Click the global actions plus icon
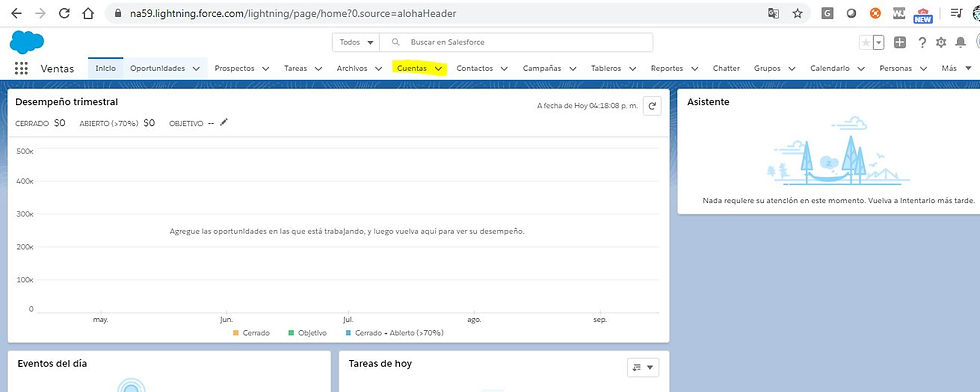The height and width of the screenshot is (392, 980). point(900,43)
